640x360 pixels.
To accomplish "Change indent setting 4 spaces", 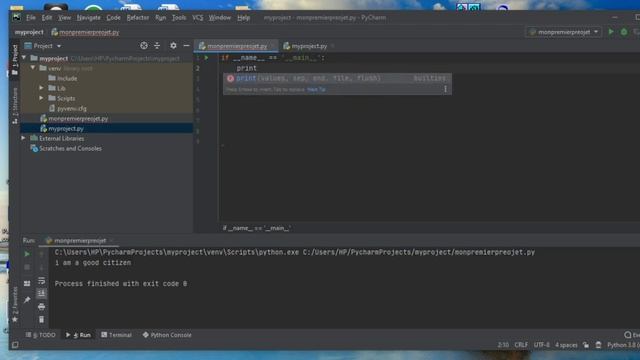I will click(x=566, y=345).
